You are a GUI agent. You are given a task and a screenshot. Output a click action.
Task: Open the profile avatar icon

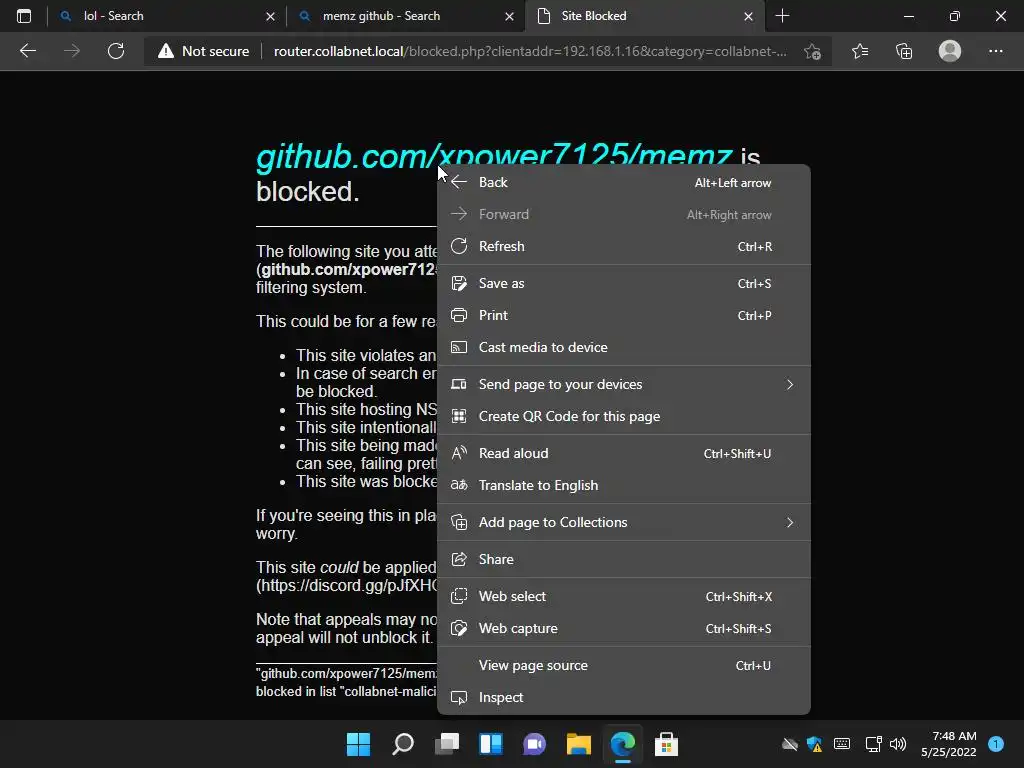coord(950,51)
